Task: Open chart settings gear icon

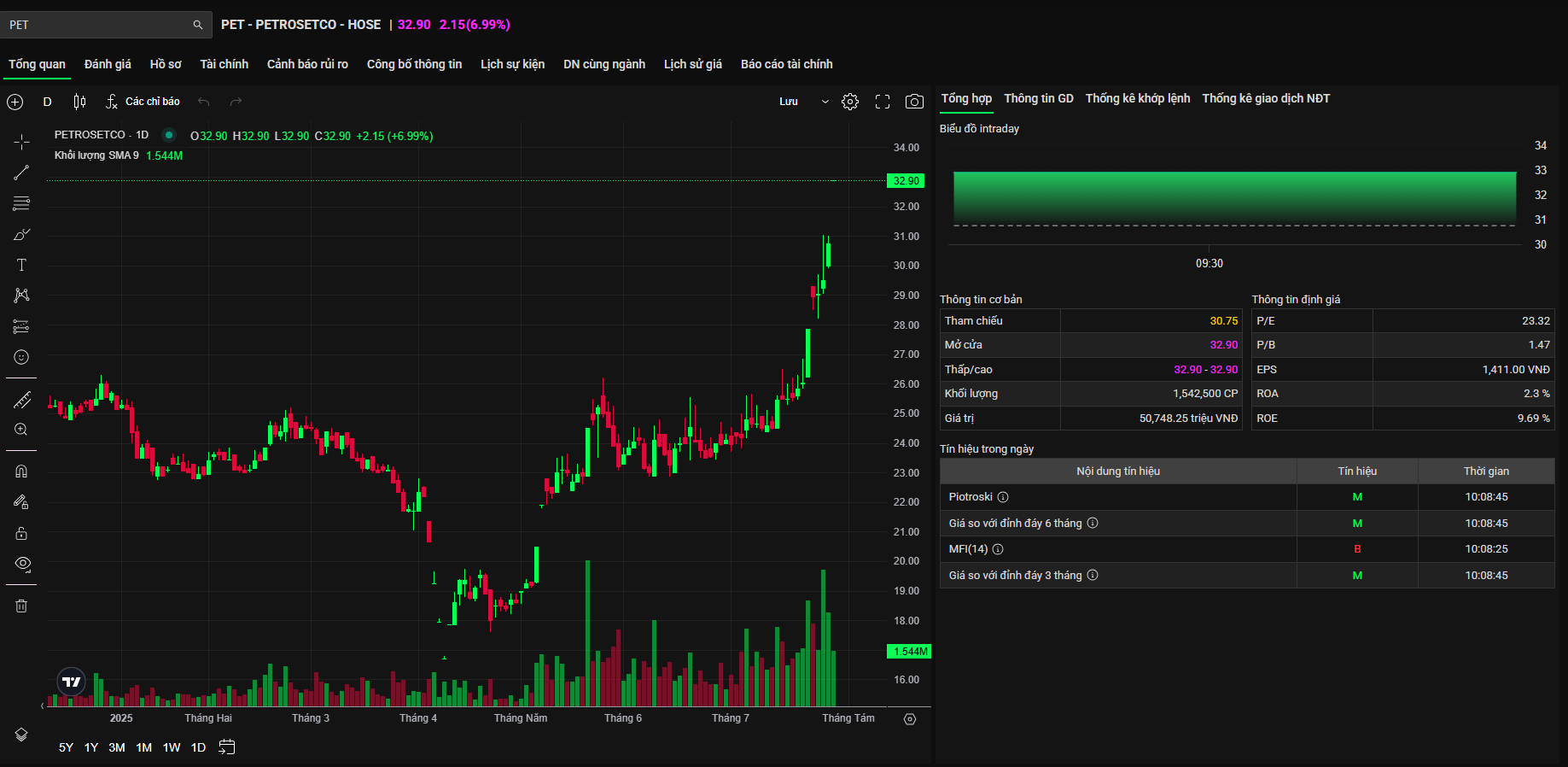Action: 850,102
